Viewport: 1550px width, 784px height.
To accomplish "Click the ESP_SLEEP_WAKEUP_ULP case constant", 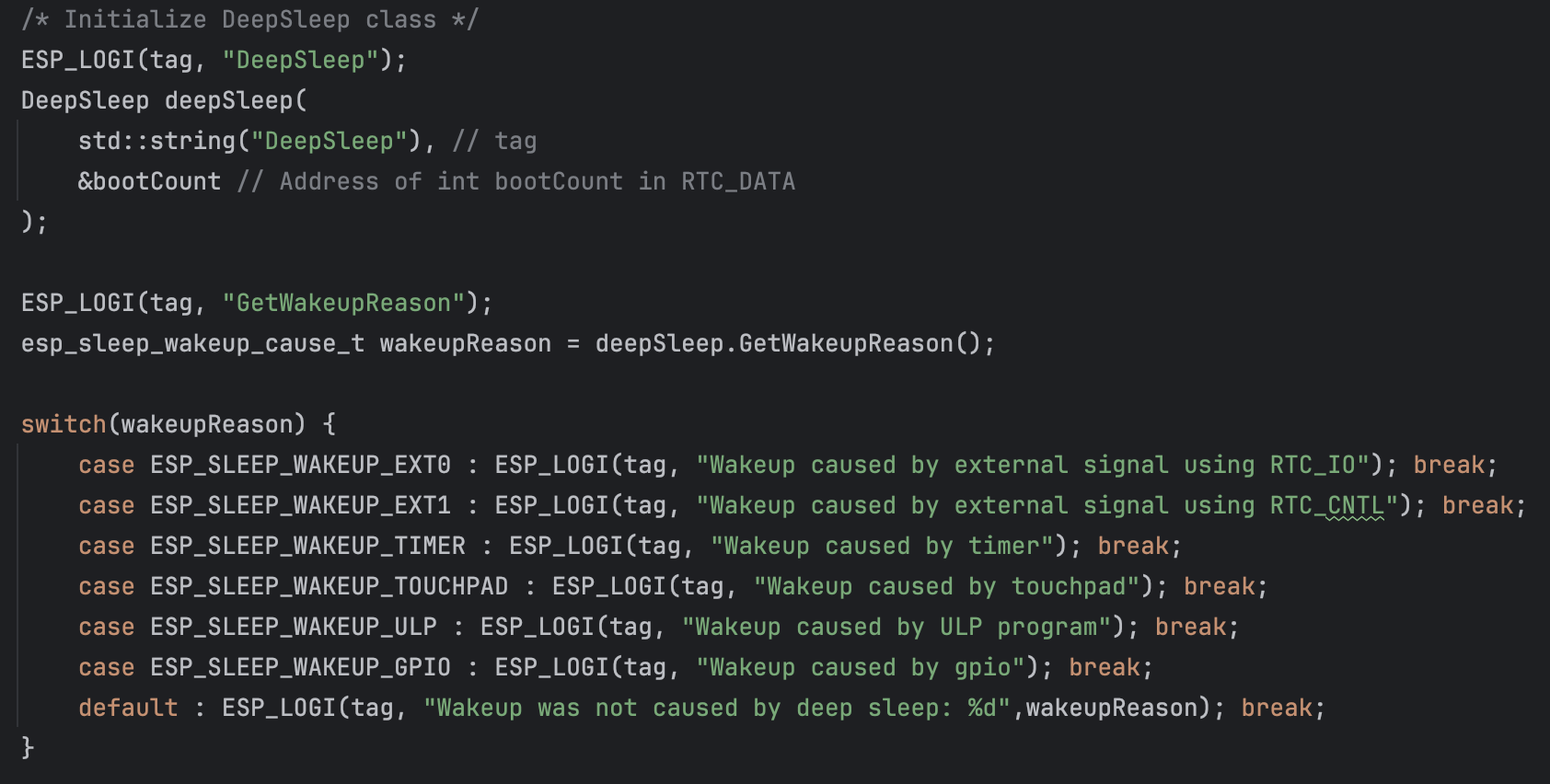I will click(293, 627).
